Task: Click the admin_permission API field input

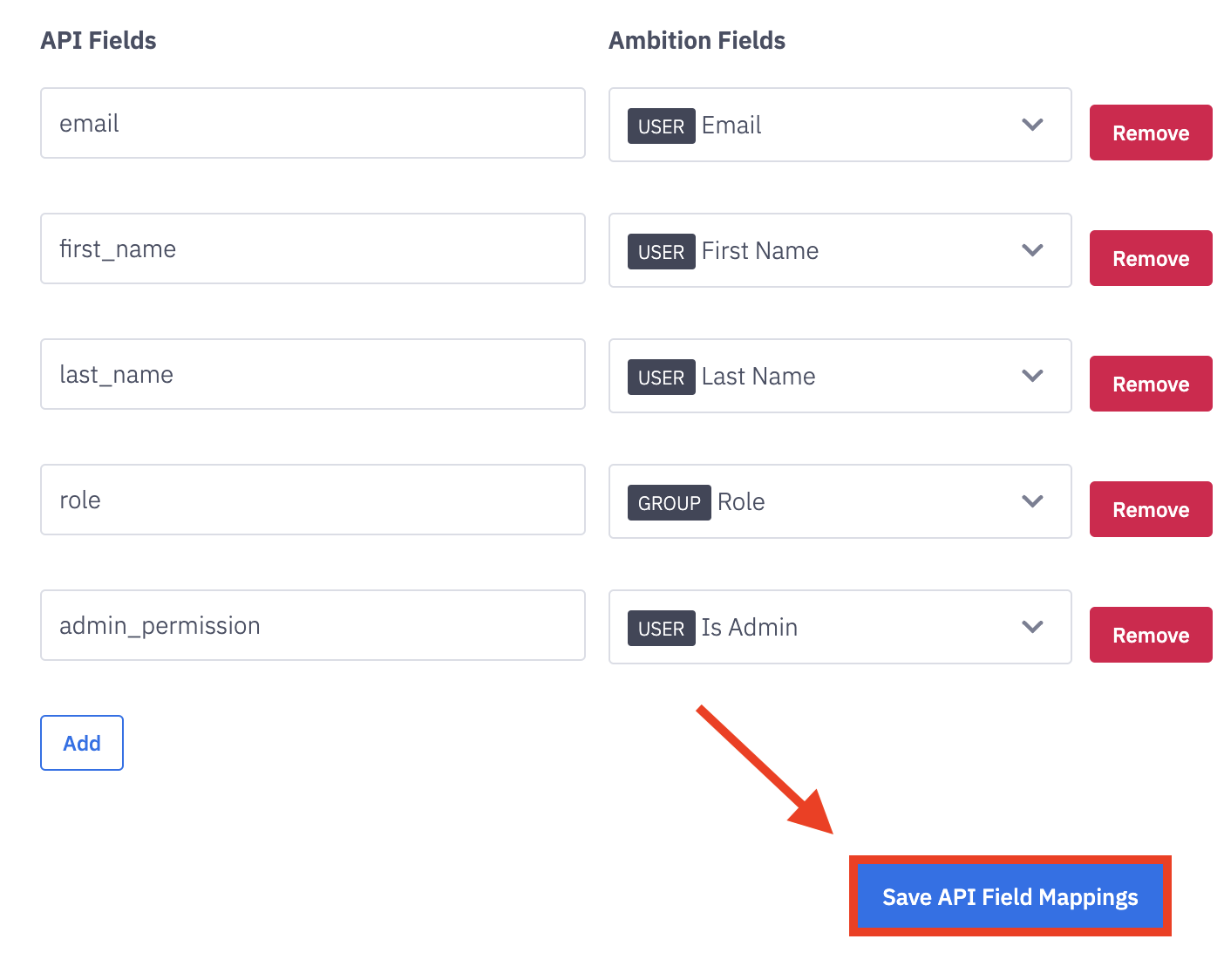Action: click(x=312, y=625)
